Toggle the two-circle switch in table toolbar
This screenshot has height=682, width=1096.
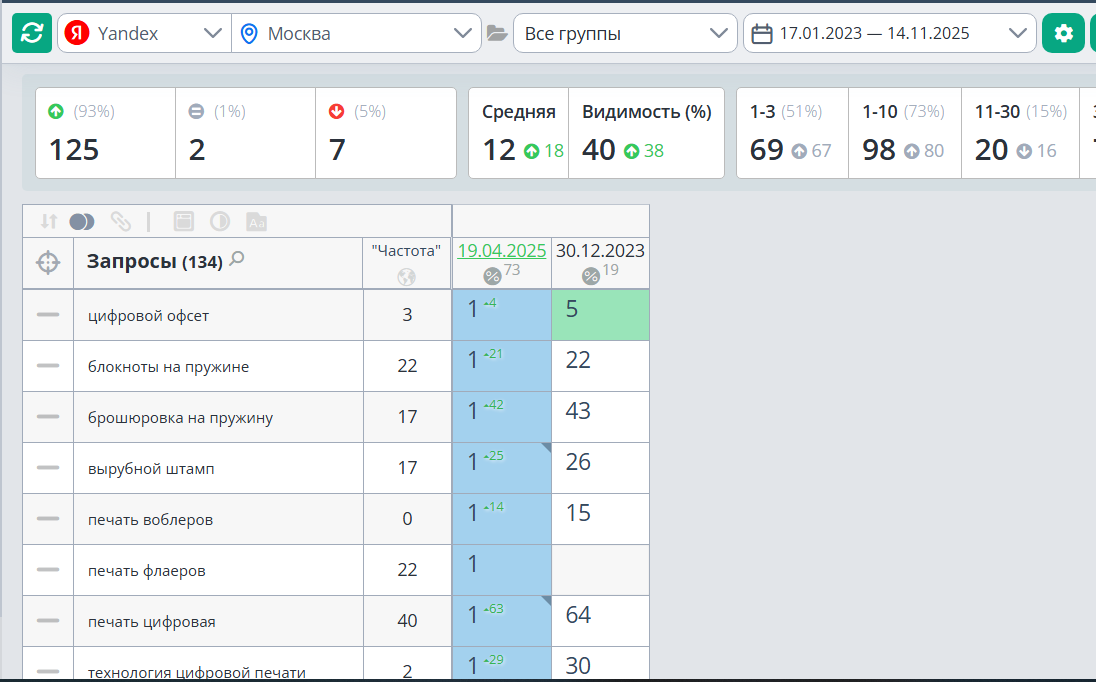[82, 222]
